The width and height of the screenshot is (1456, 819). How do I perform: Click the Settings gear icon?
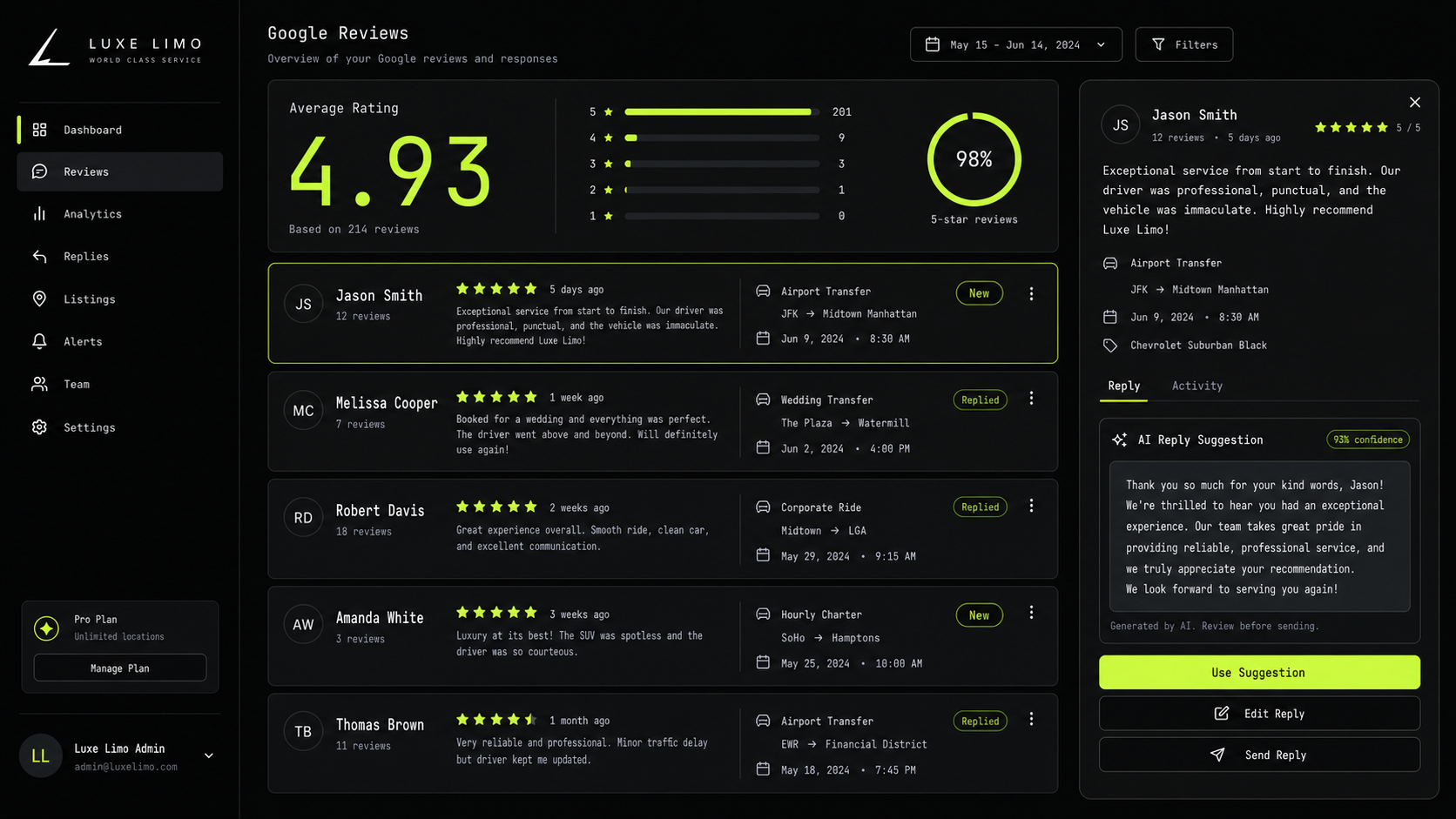click(39, 427)
